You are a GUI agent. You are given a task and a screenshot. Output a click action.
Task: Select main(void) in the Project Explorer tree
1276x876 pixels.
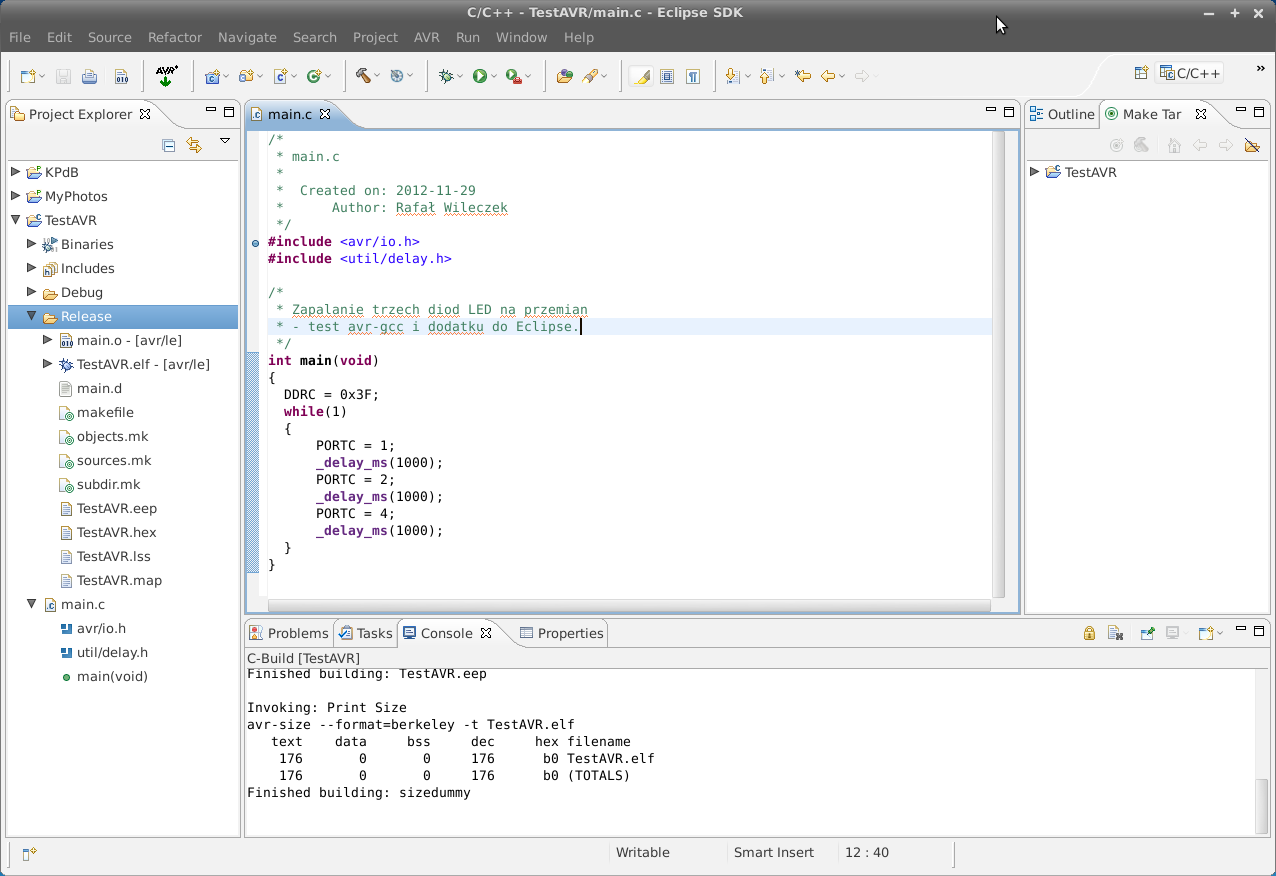point(112,676)
